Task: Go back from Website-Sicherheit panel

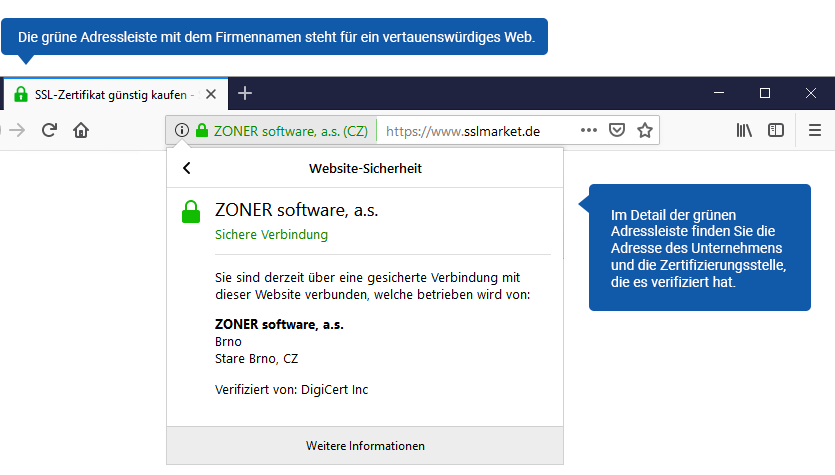Action: point(186,168)
